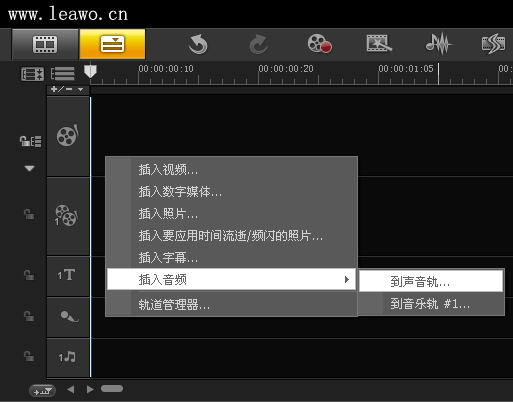This screenshot has height=402, width=513.
Task: Choose 插入照片... menu item
Action: [232, 214]
